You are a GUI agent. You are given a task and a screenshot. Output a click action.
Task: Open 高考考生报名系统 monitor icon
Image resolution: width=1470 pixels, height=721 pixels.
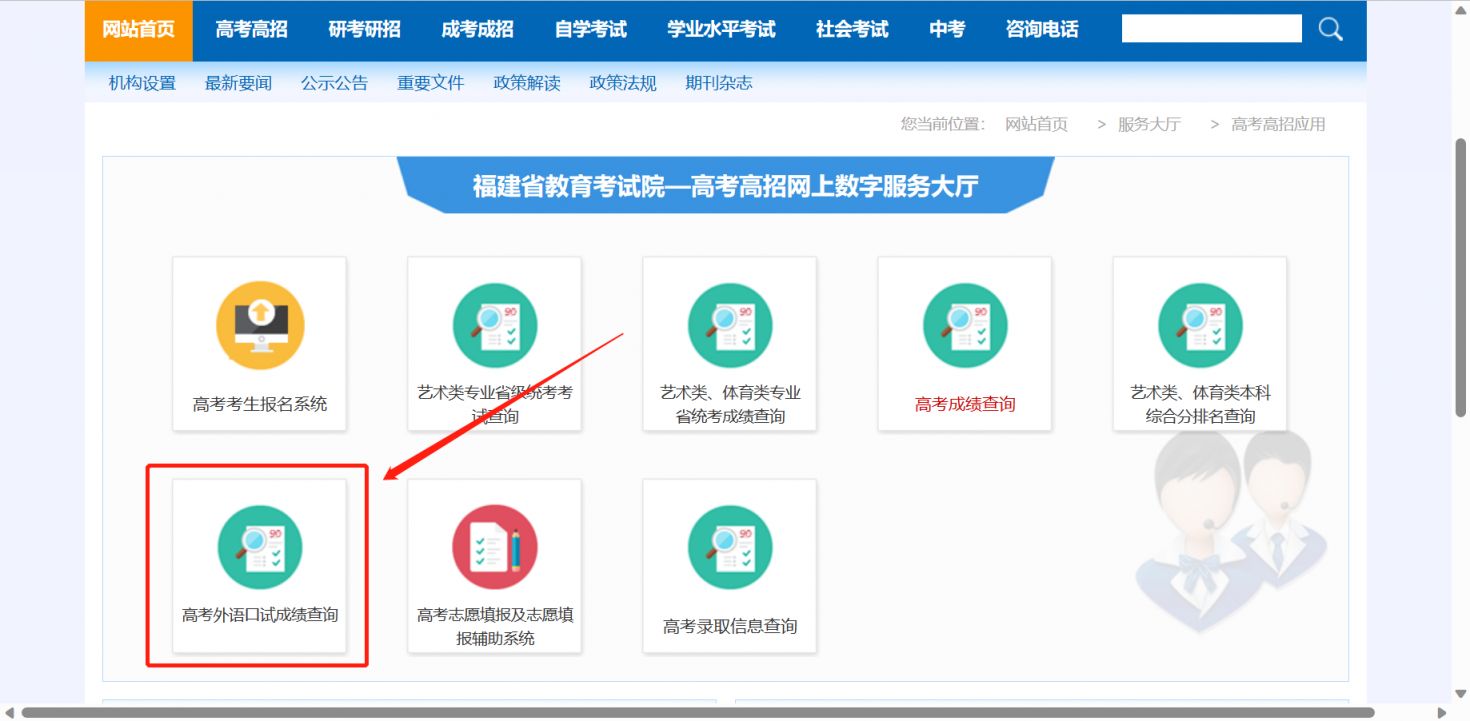pos(260,326)
